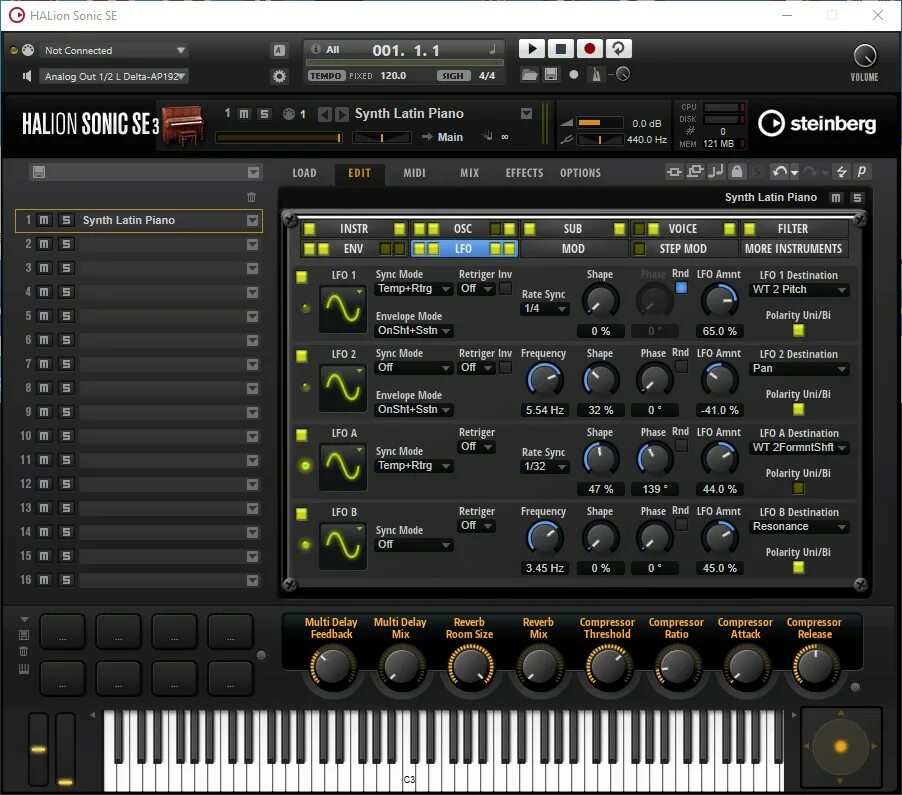Toggle the P player view icon

click(x=861, y=171)
